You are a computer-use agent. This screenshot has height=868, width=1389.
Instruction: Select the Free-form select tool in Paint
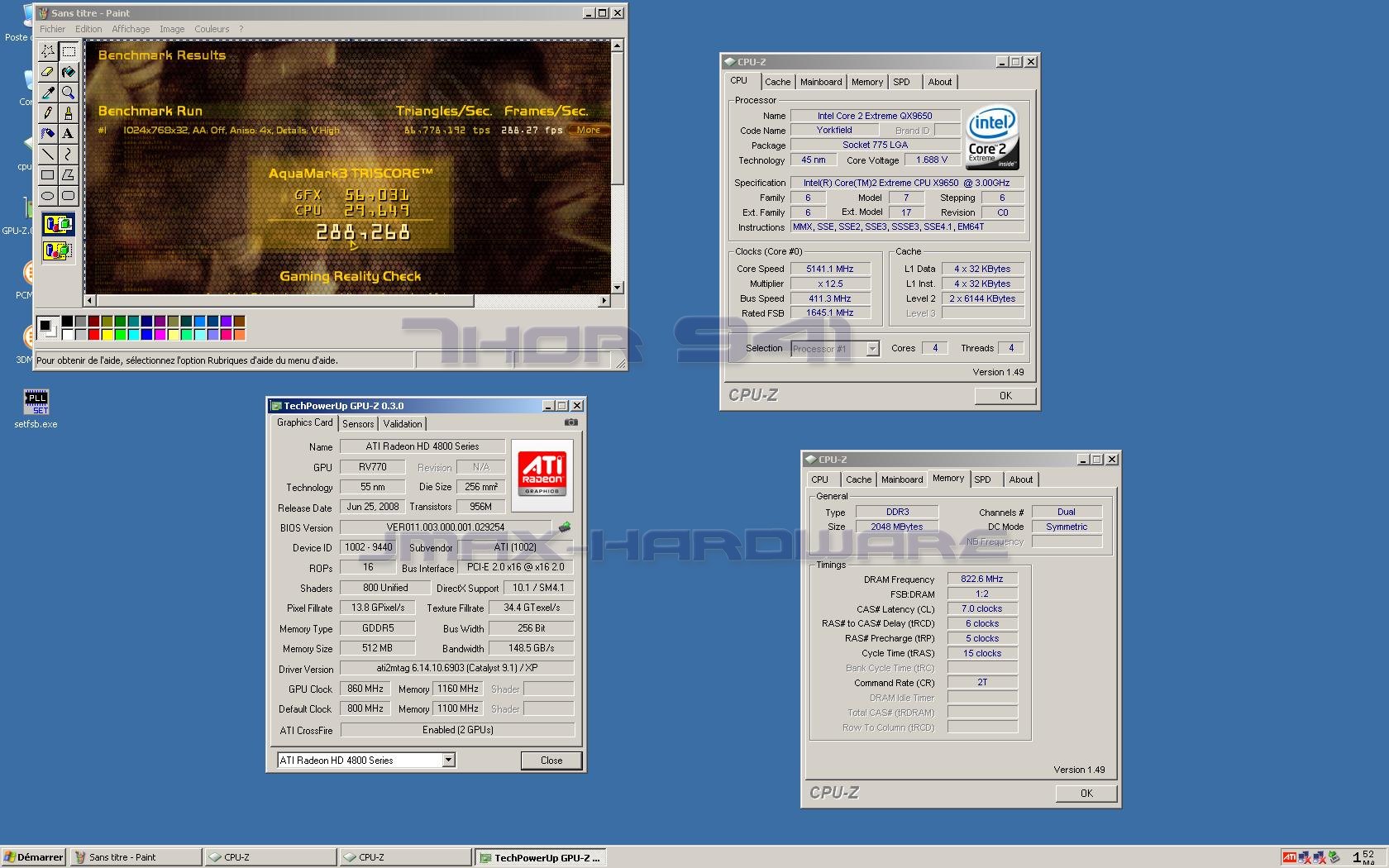click(48, 51)
